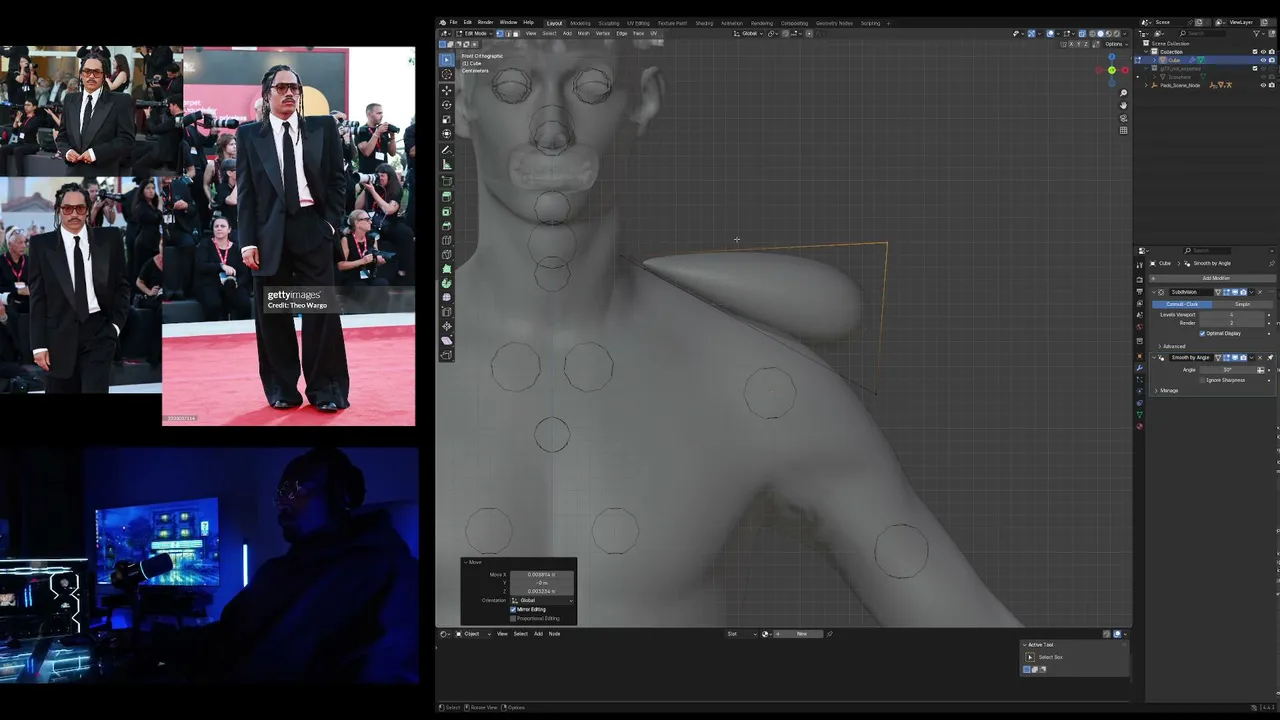Select the Cursor tool in the toolbar
The image size is (1280, 720).
pos(447,74)
